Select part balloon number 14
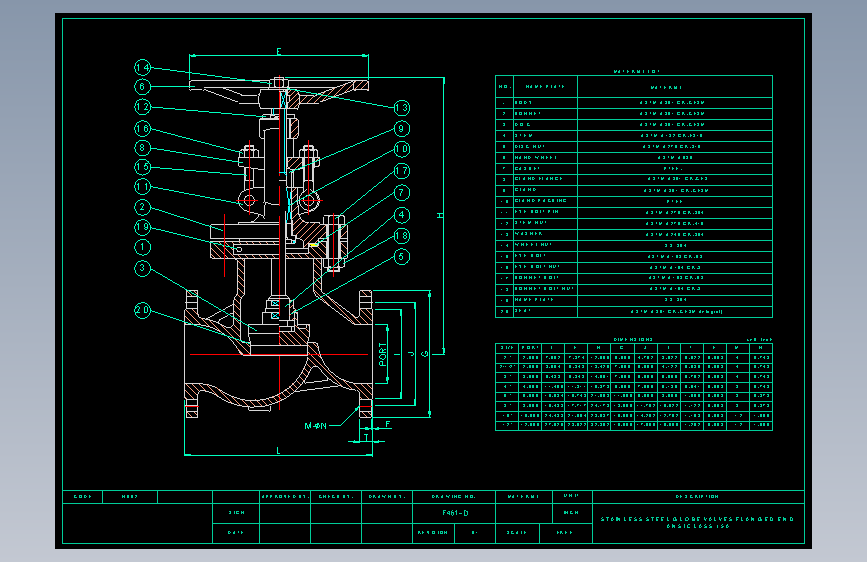Image resolution: width=867 pixels, height=562 pixels. 143,67
